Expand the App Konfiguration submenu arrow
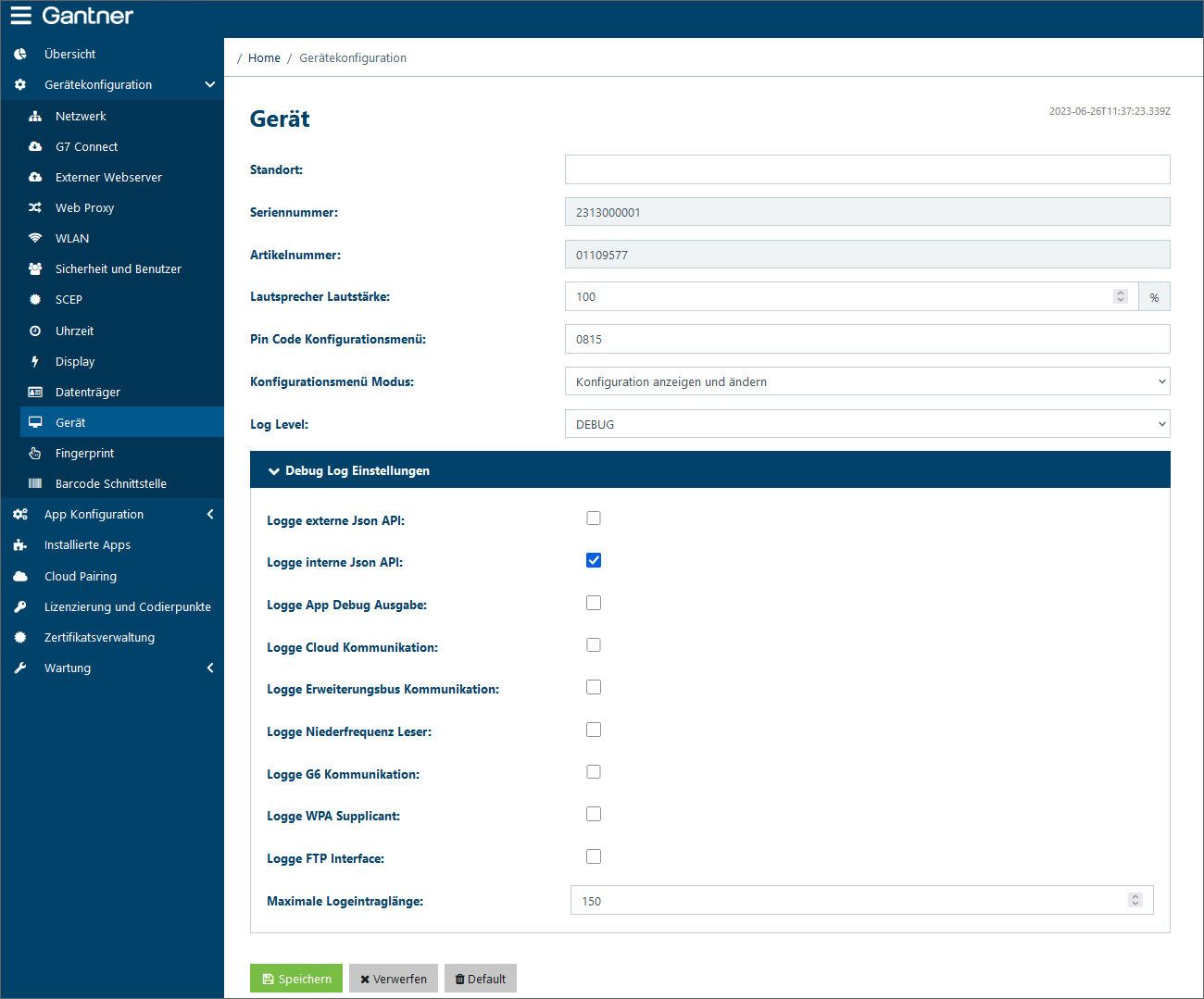Screen dimensions: 1204x999 [210, 514]
